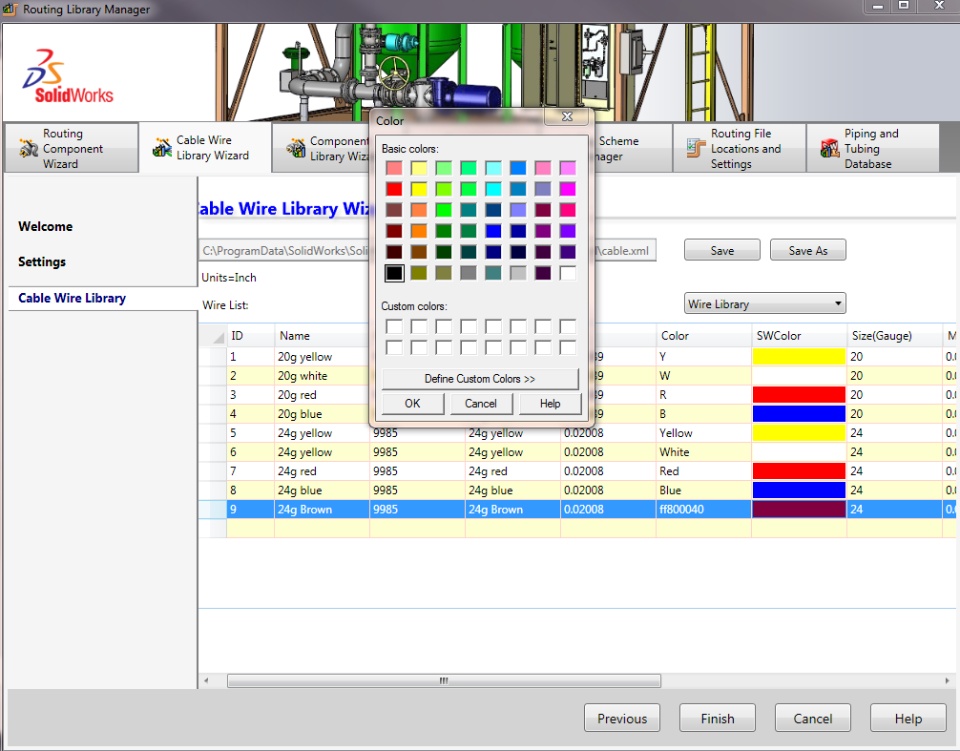Open Routing File Locations and Settings tab

(739, 148)
